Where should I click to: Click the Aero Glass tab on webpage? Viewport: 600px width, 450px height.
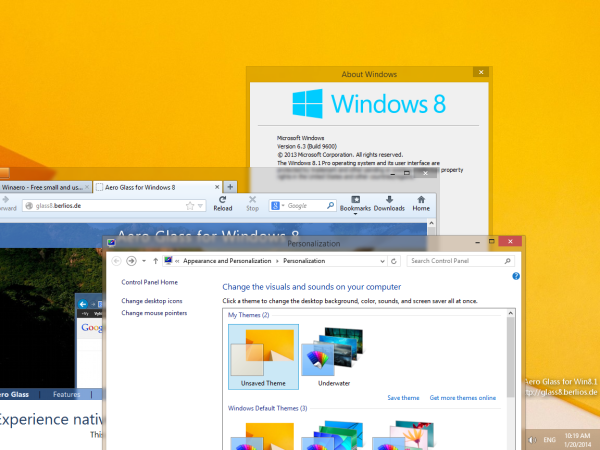click(15, 395)
